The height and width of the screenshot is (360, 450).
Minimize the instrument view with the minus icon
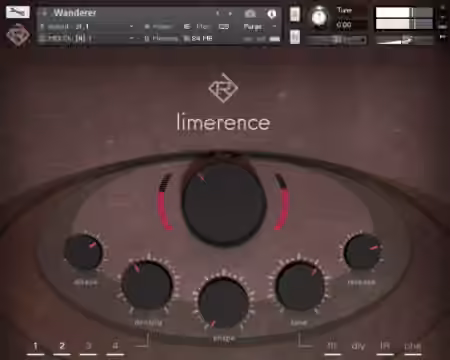443,17
